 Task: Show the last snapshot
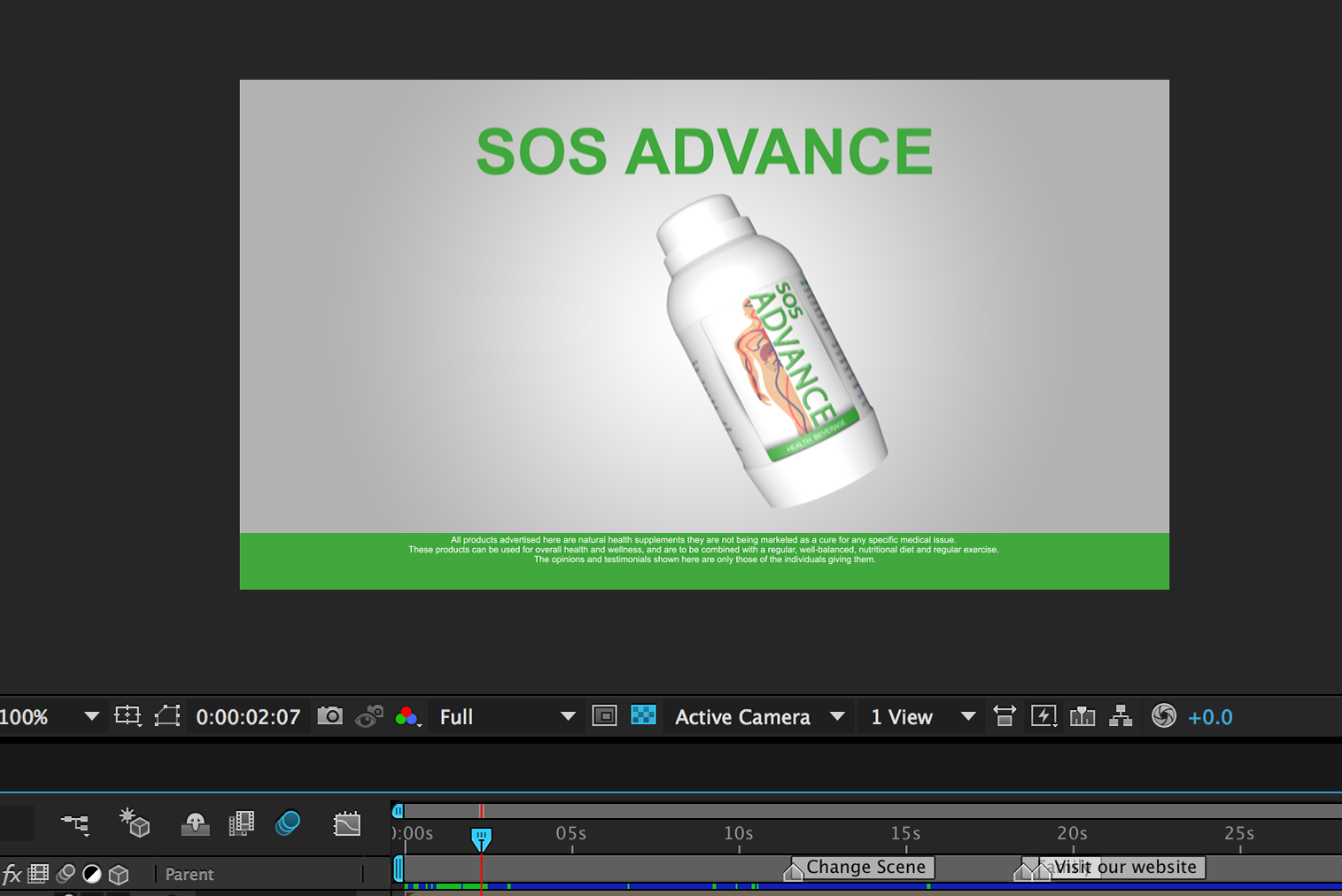369,716
